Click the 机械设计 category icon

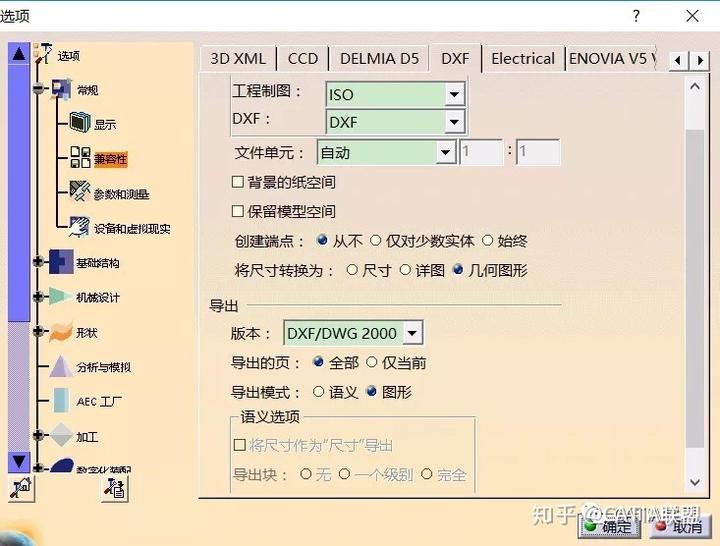(x=60, y=297)
